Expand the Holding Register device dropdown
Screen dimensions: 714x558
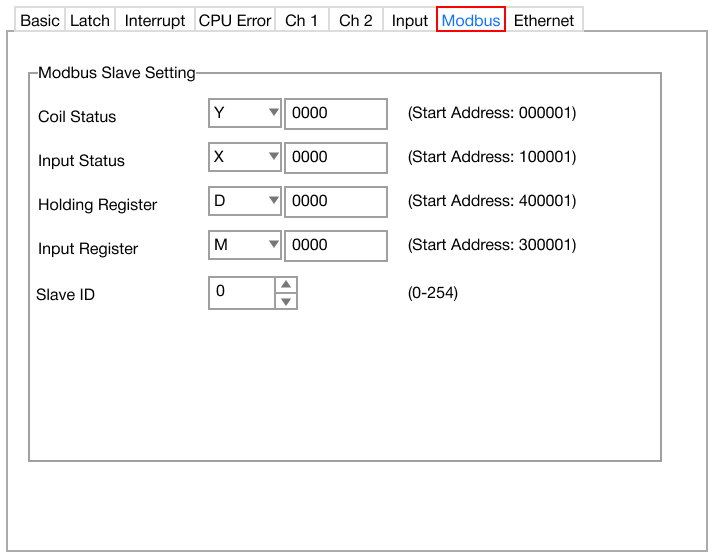(x=245, y=202)
